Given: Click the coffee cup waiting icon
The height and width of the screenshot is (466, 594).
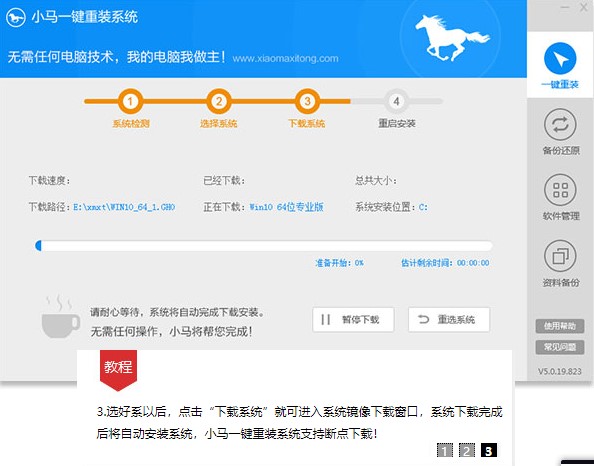Looking at the screenshot, I should [60, 317].
